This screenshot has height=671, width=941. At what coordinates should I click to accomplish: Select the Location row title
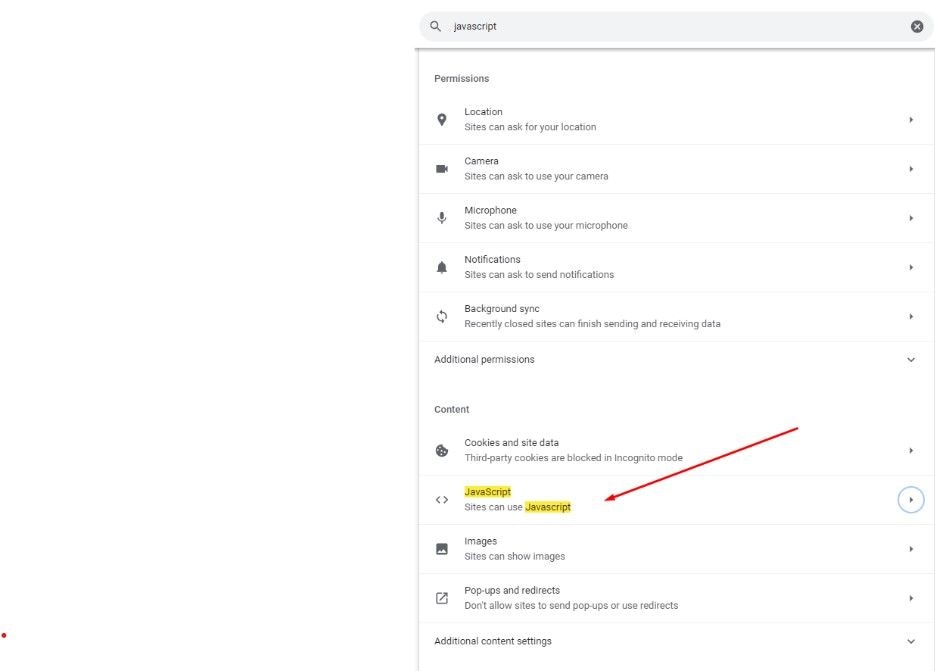point(483,112)
